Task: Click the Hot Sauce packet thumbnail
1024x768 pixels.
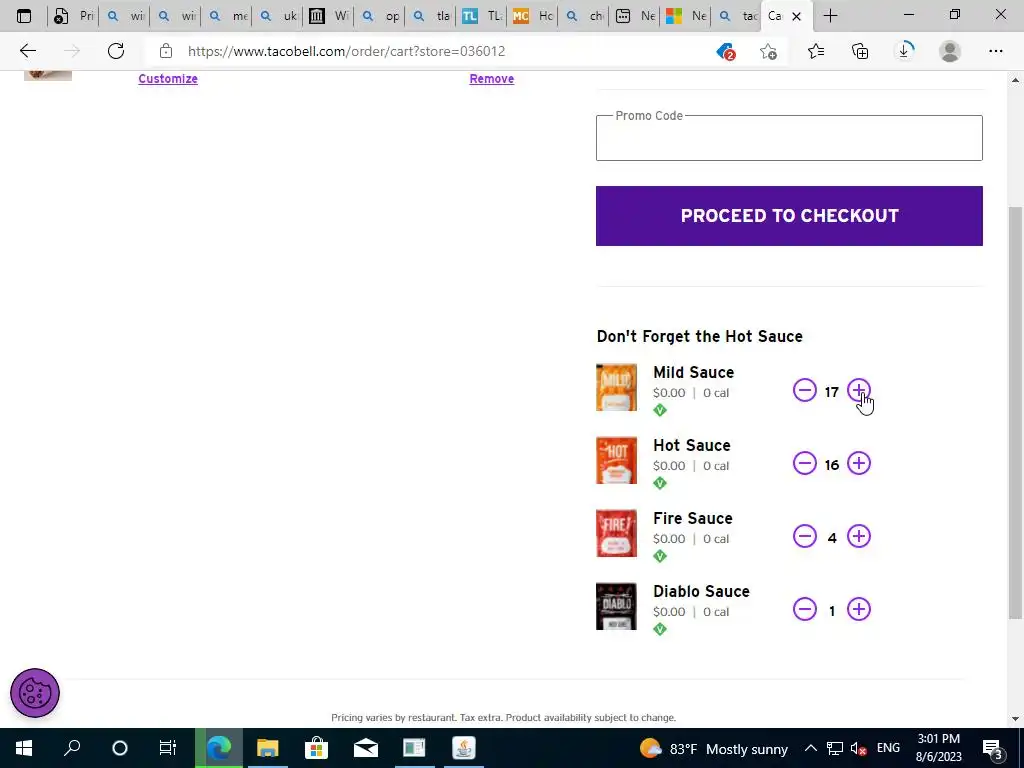Action: 616,460
